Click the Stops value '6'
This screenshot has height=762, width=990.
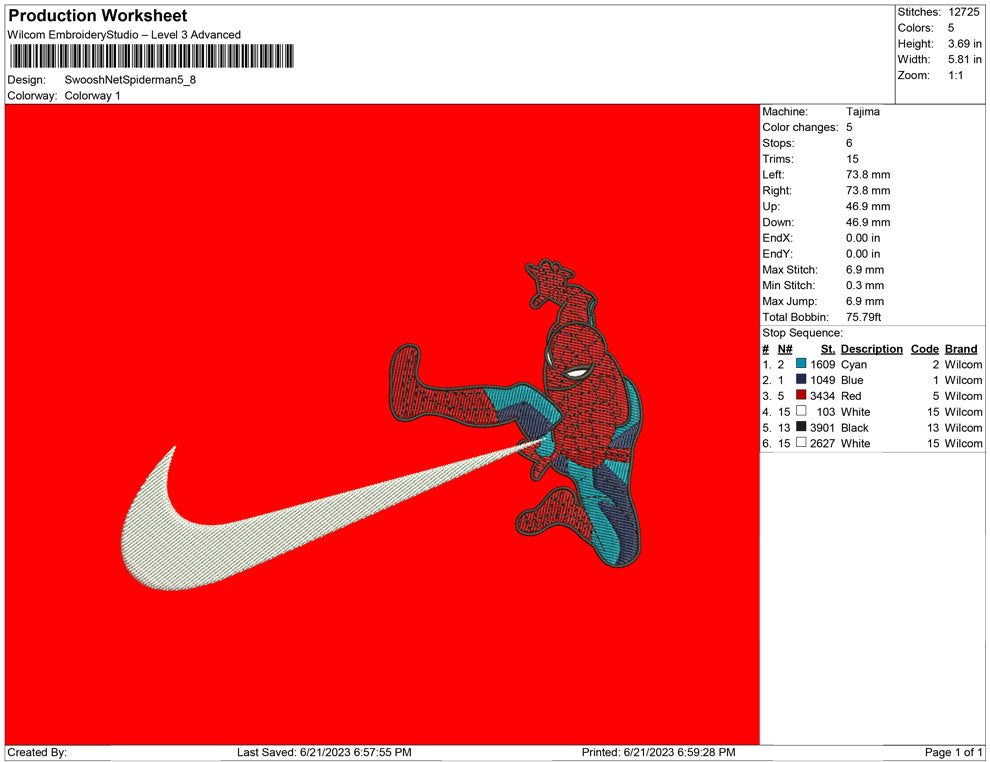pos(849,143)
